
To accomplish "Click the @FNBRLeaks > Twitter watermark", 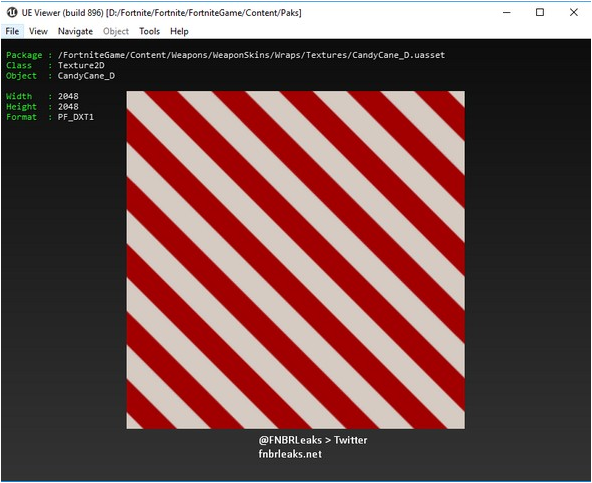I will (x=313, y=440).
